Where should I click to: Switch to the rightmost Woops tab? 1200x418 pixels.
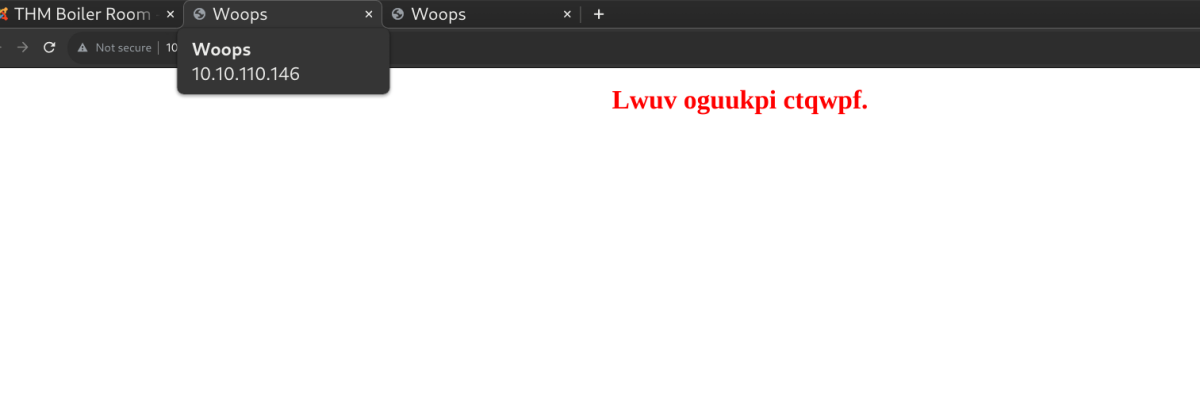[x=438, y=14]
